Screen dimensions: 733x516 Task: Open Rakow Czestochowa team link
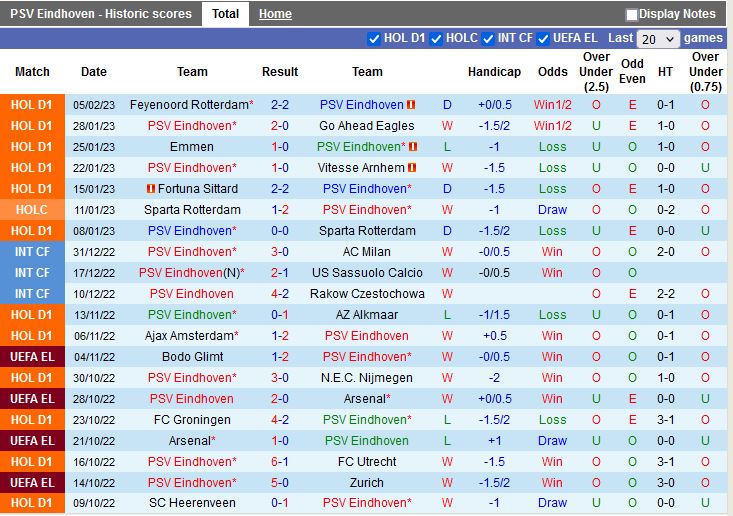[x=367, y=294]
